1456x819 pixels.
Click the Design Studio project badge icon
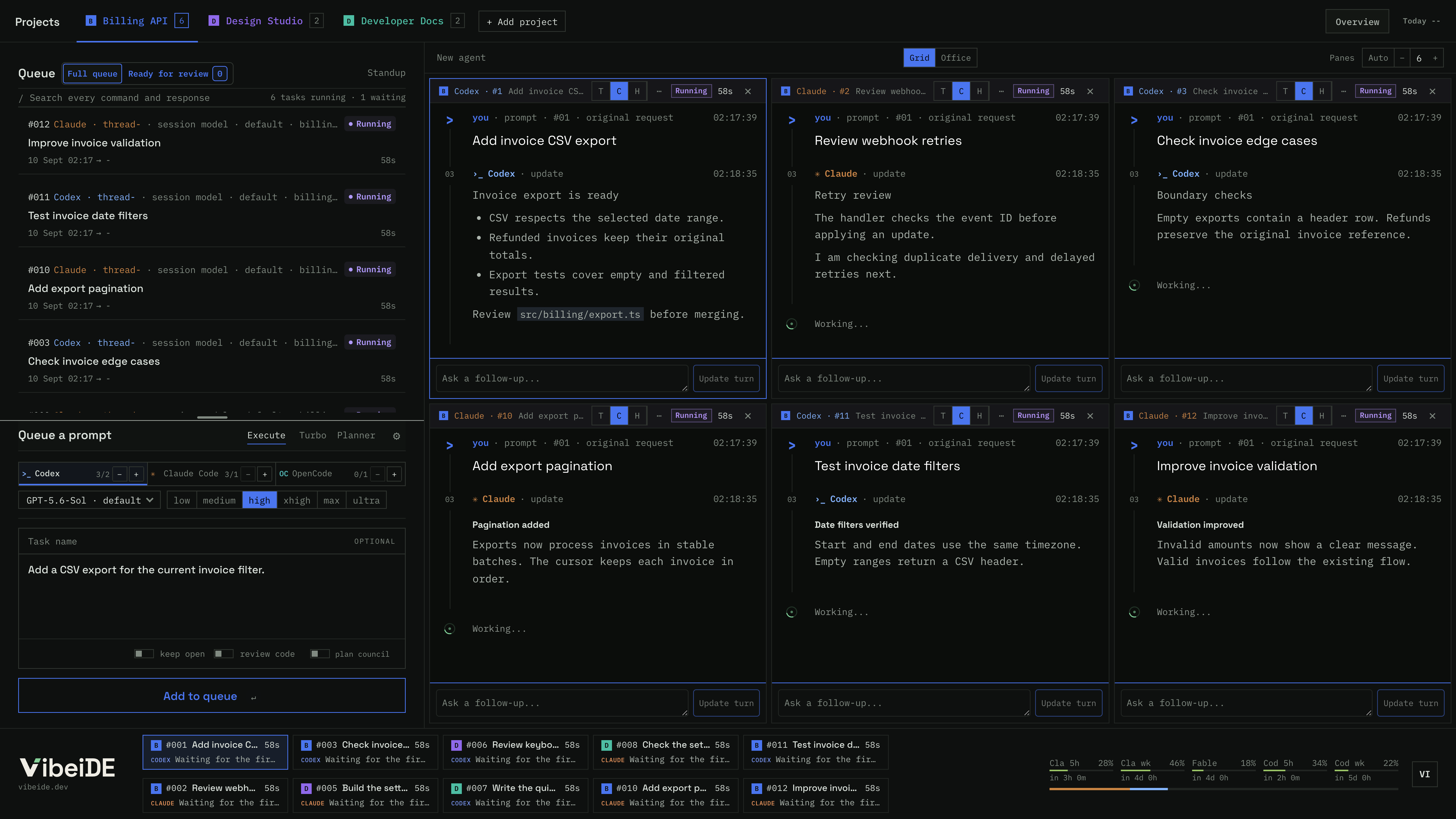214,21
